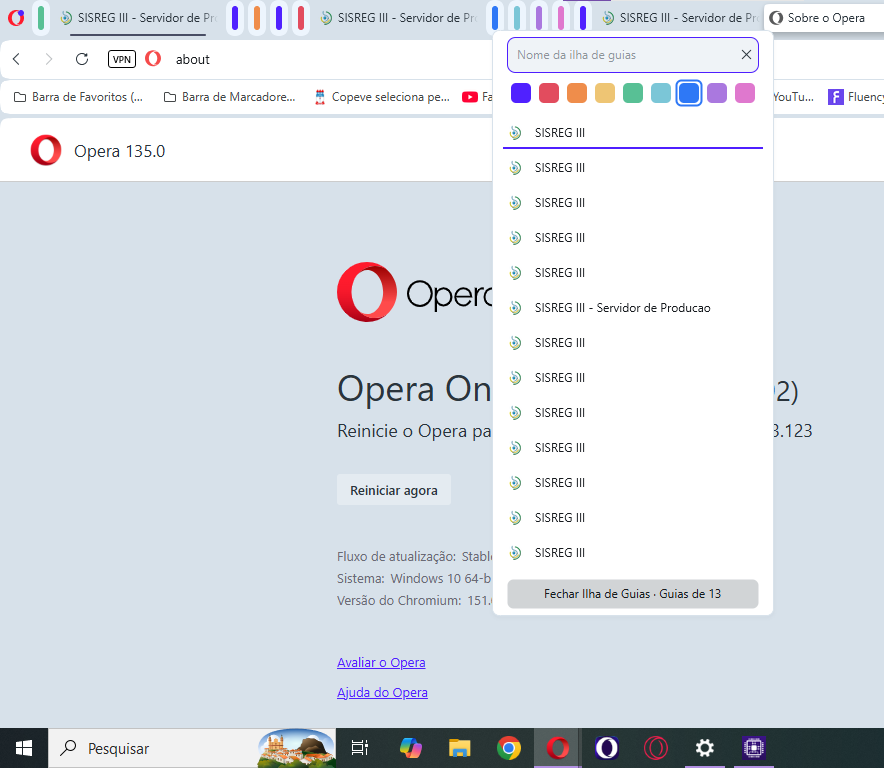Image resolution: width=884 pixels, height=768 pixels.
Task: Expand the red collapsed tab island
Action: [301, 18]
